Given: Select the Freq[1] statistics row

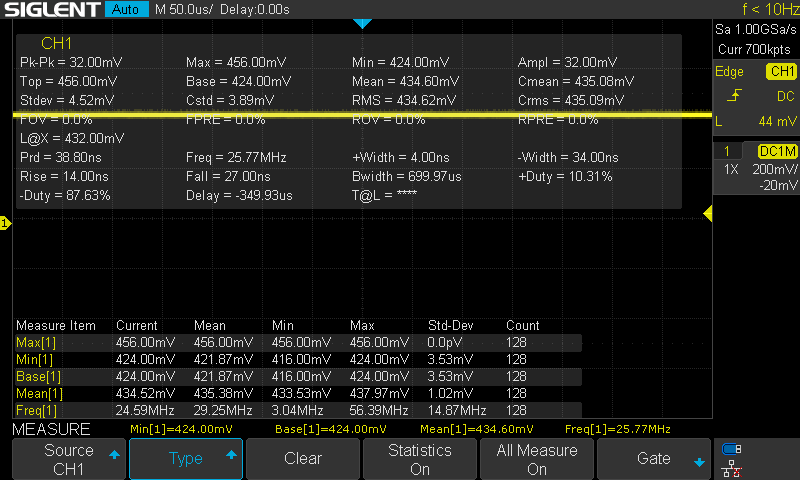Looking at the screenshot, I should (x=297, y=410).
